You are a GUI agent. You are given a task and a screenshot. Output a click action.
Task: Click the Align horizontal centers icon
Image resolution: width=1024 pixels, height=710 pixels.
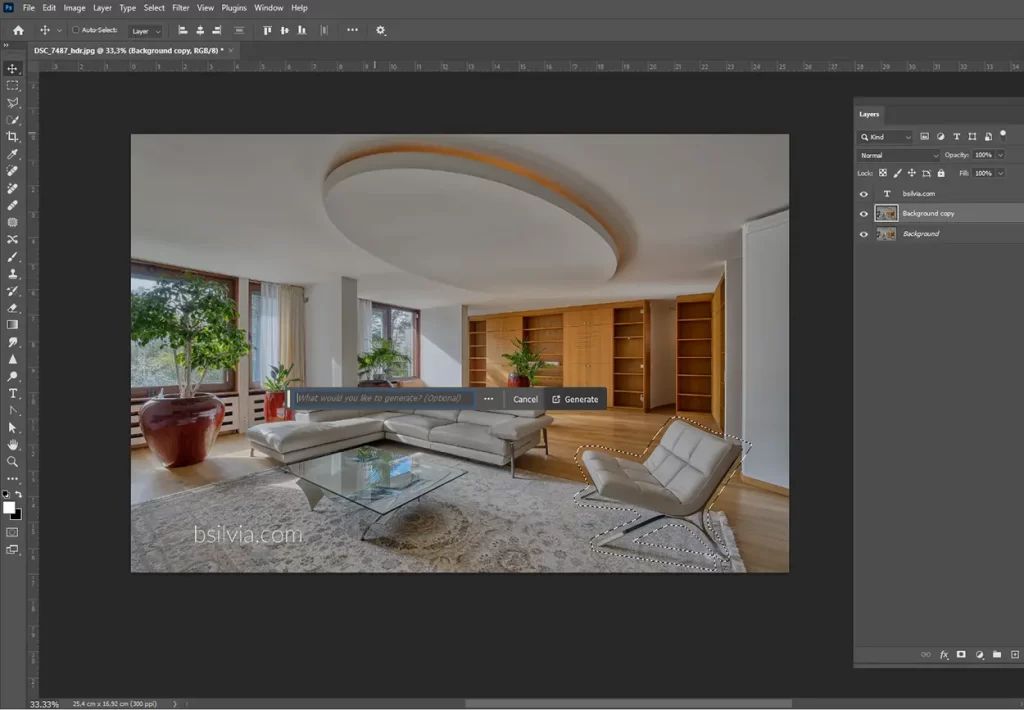200,30
